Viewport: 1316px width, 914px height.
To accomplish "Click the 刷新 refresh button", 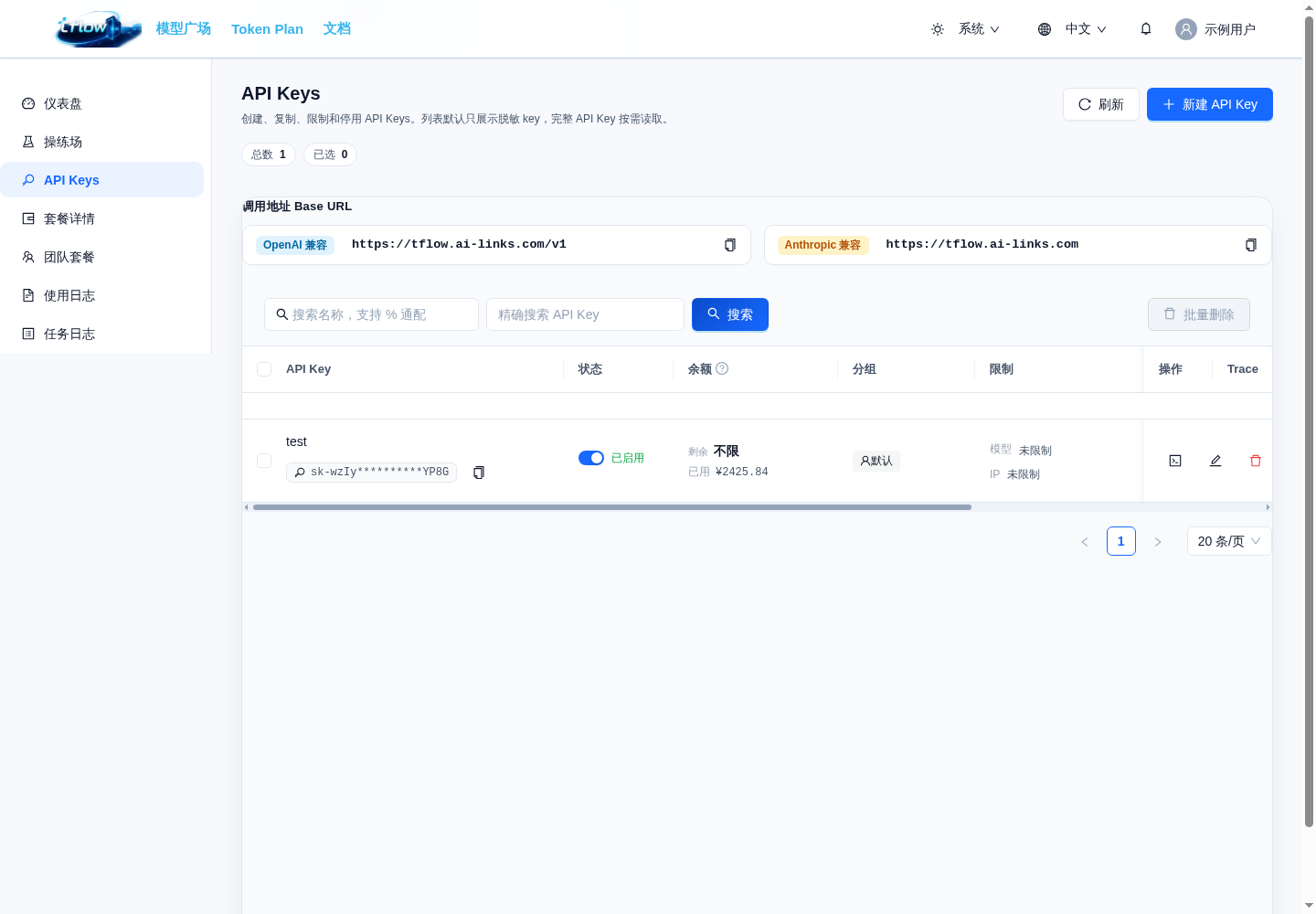I will tap(1101, 104).
